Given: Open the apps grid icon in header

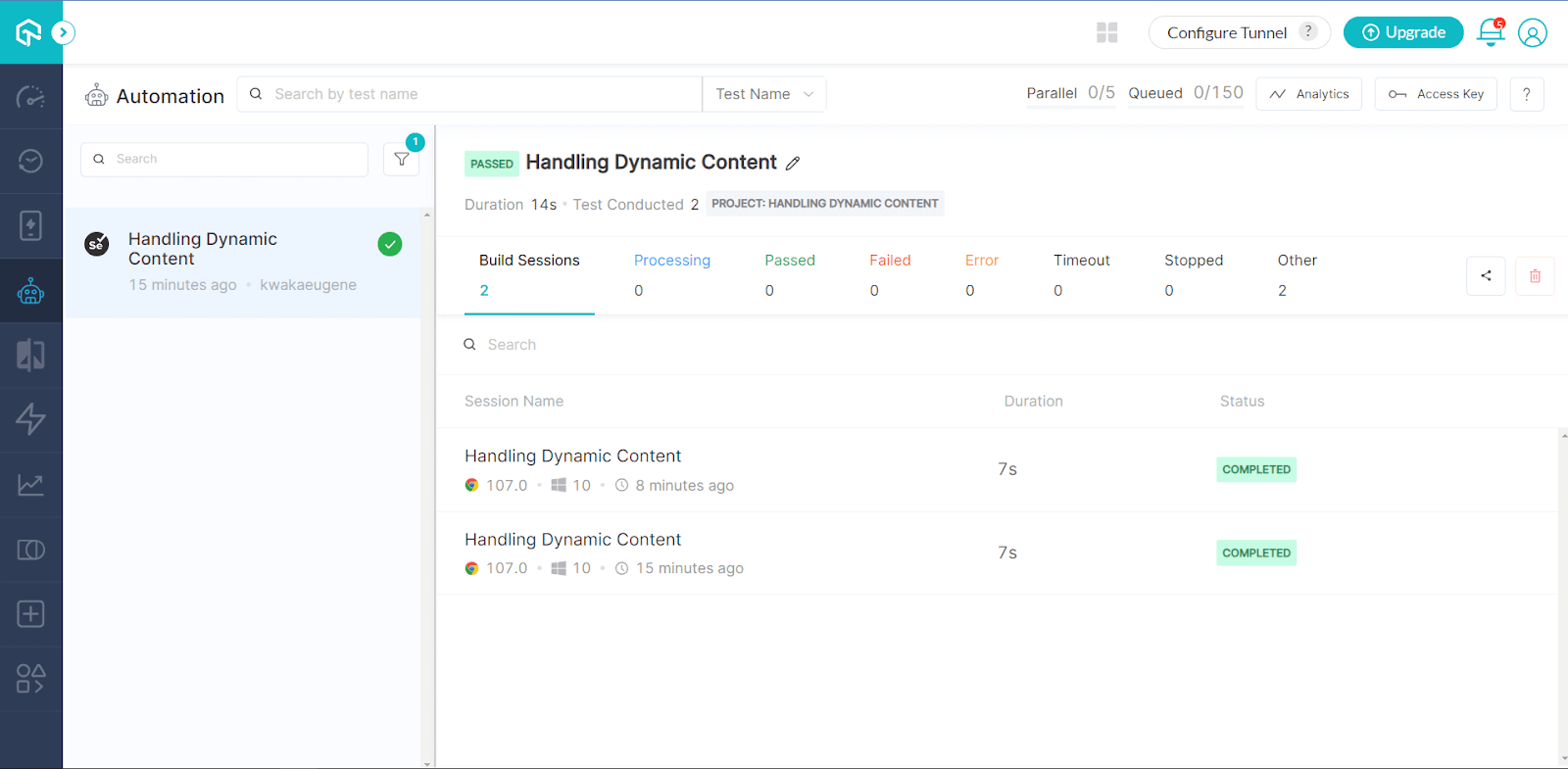Looking at the screenshot, I should tap(1107, 32).
